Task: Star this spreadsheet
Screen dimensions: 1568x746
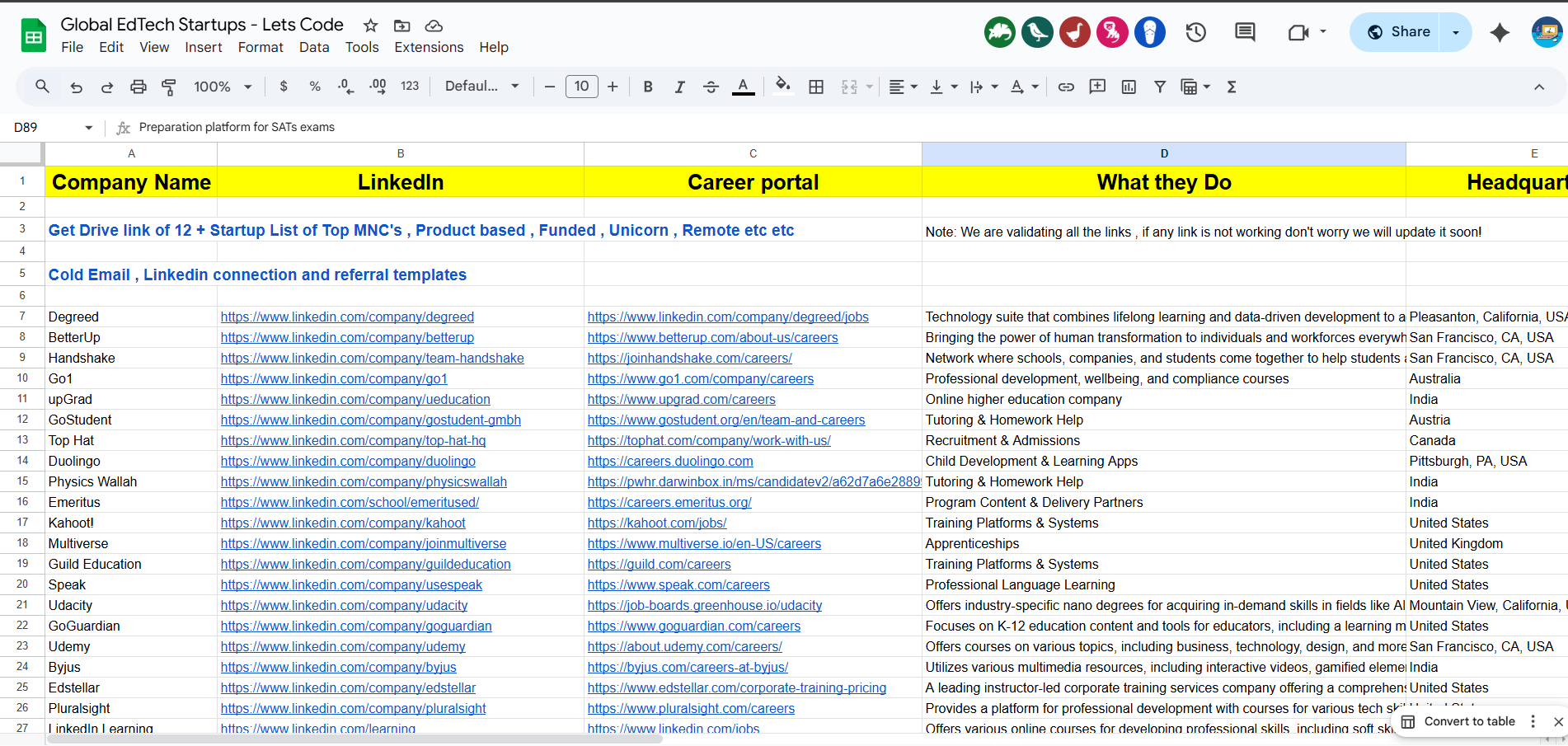Action: point(371,26)
